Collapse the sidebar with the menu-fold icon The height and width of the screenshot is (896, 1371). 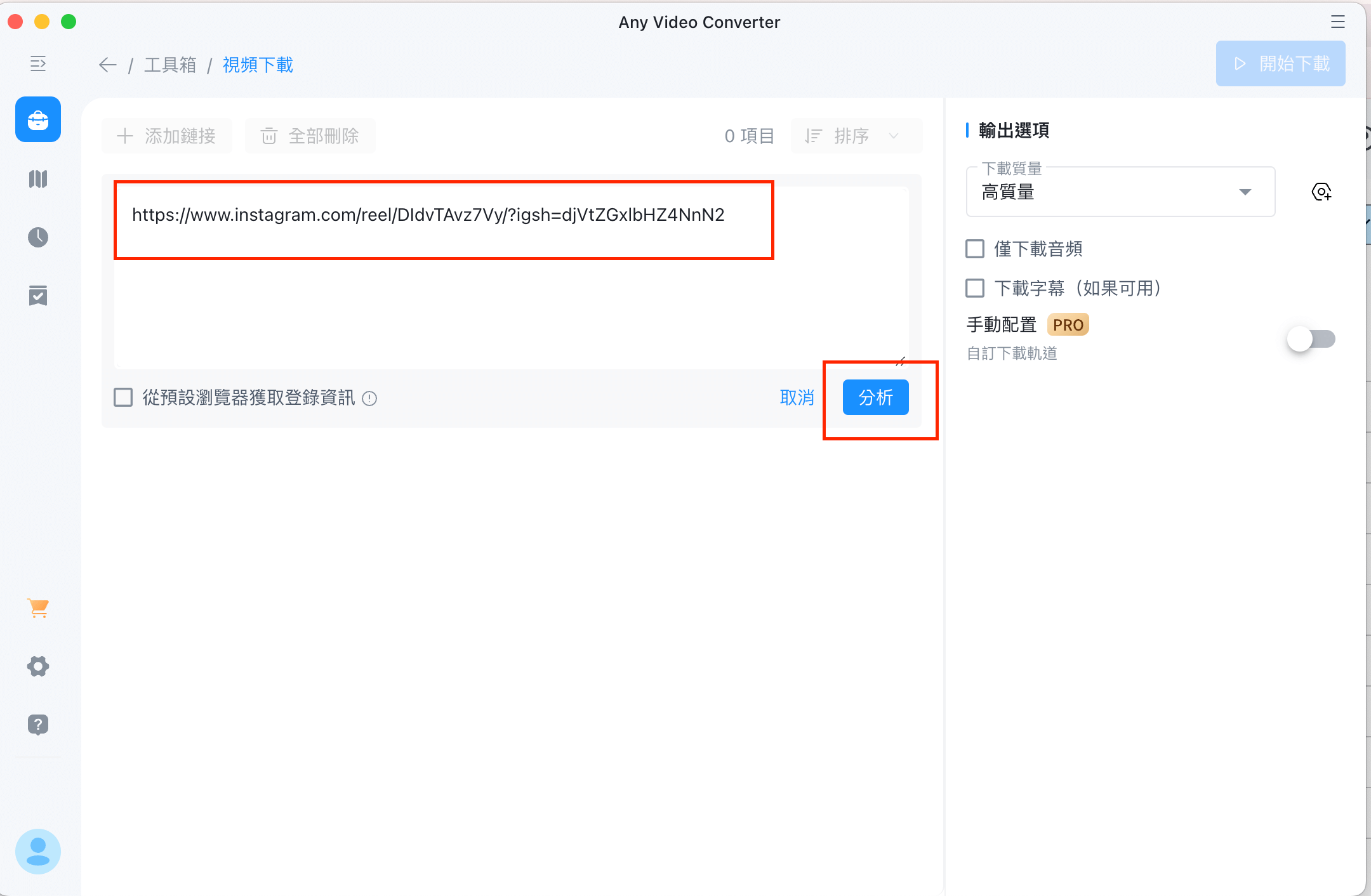coord(38,63)
